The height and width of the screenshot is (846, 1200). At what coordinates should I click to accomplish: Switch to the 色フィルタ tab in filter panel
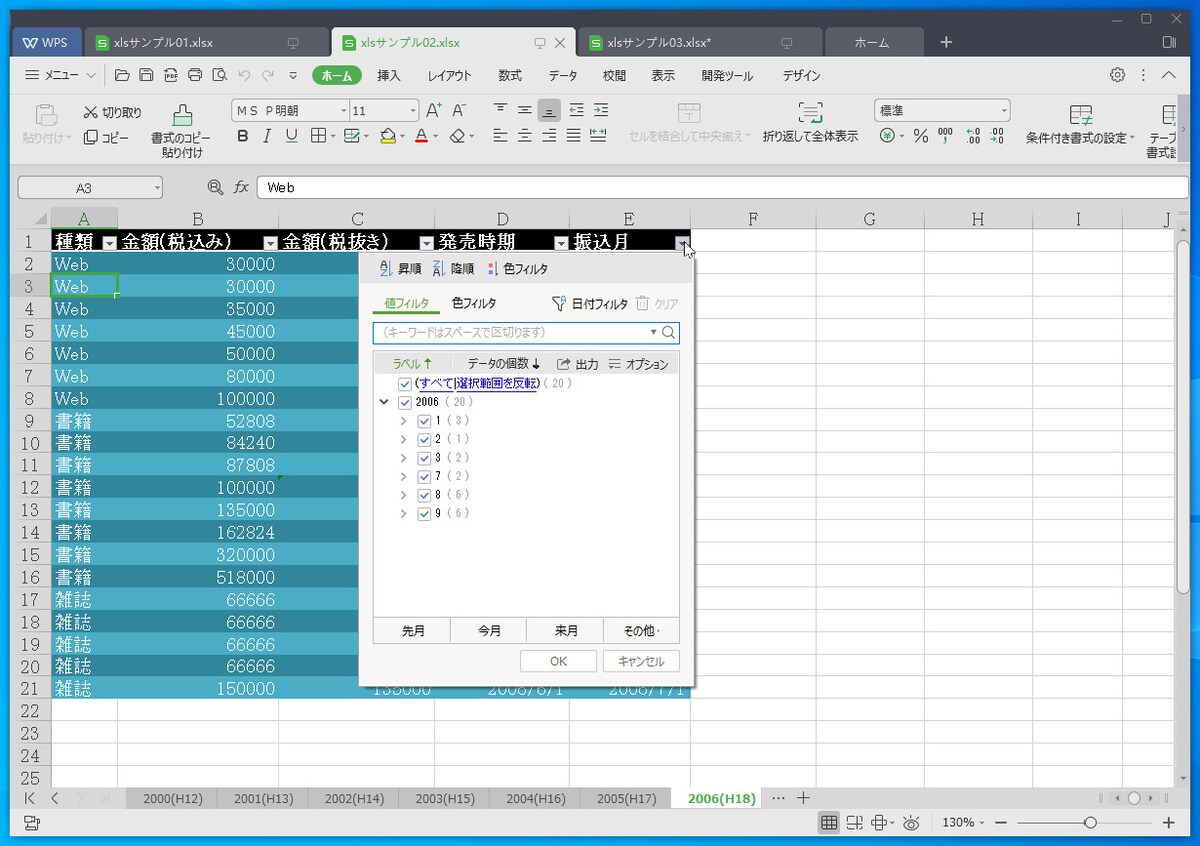pos(474,303)
